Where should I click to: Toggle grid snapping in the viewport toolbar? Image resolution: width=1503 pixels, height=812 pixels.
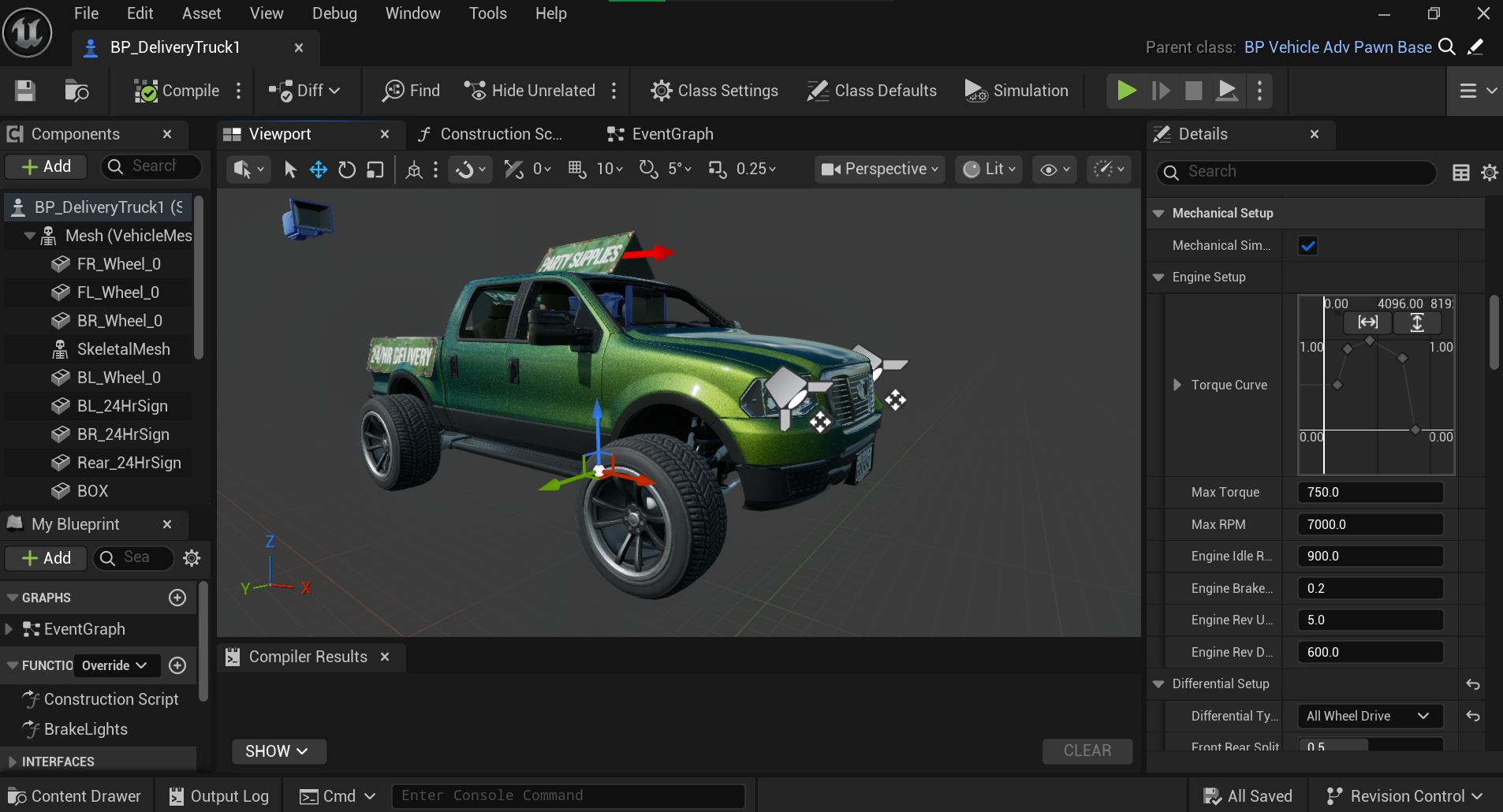coord(577,169)
